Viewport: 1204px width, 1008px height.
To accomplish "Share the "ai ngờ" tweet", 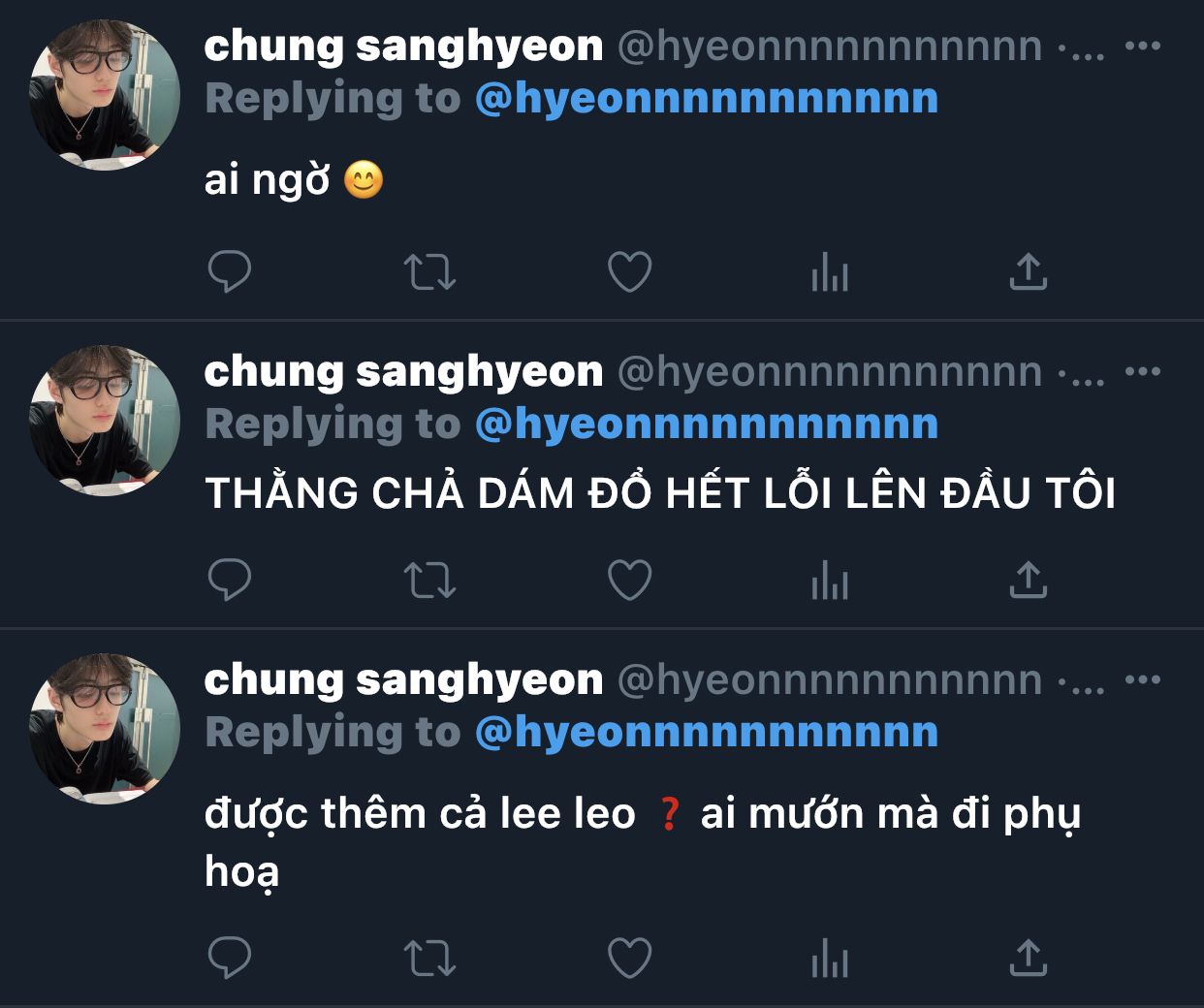I will [1029, 271].
